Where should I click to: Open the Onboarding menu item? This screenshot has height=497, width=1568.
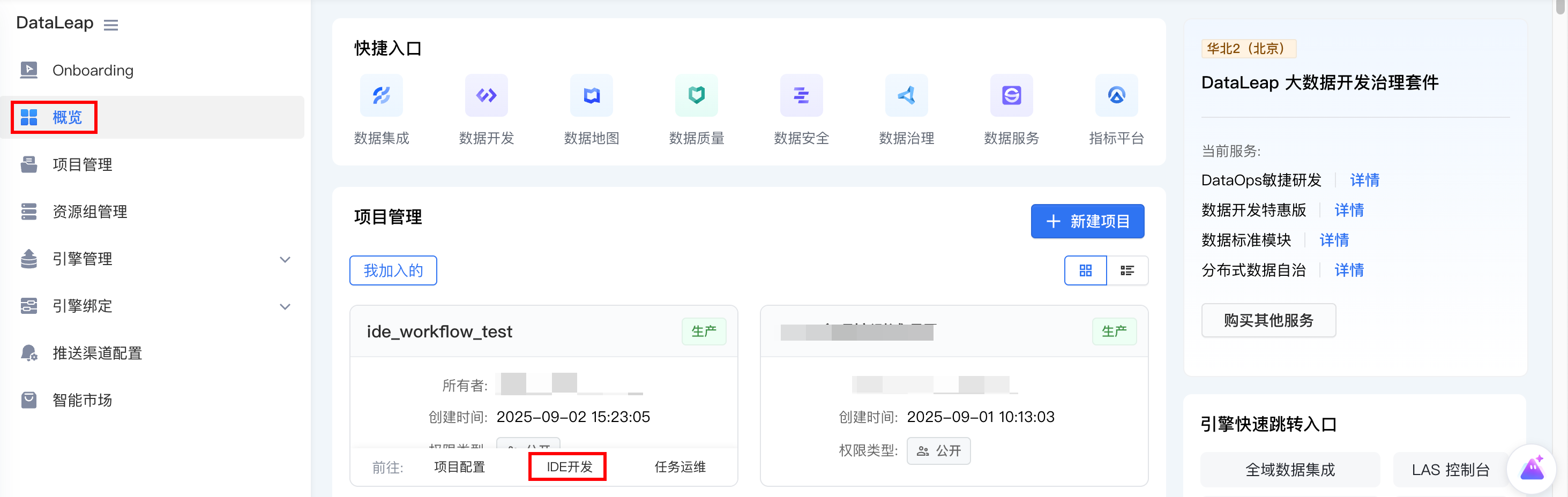(152, 71)
